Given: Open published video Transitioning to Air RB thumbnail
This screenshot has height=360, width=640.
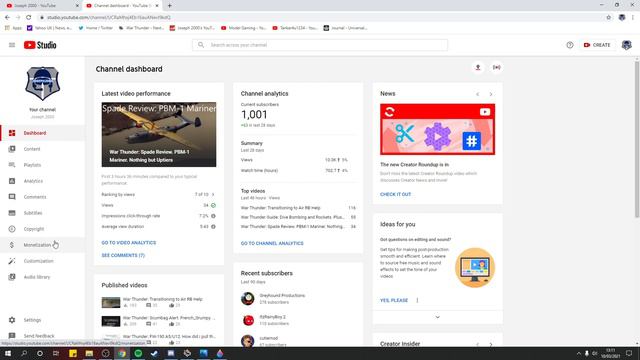Looking at the screenshot, I should click(x=111, y=302).
